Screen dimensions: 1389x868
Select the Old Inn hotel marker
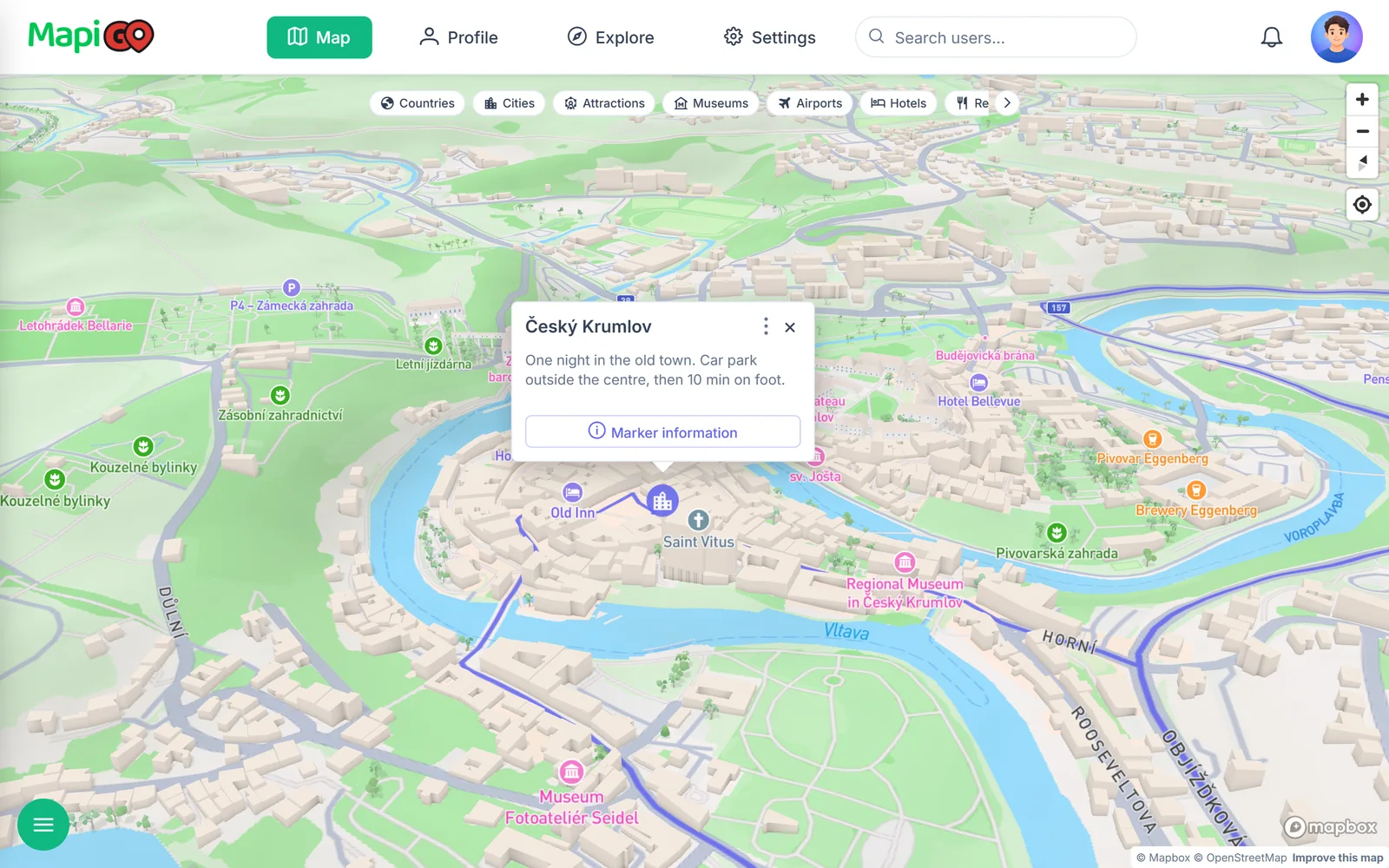coord(572,492)
